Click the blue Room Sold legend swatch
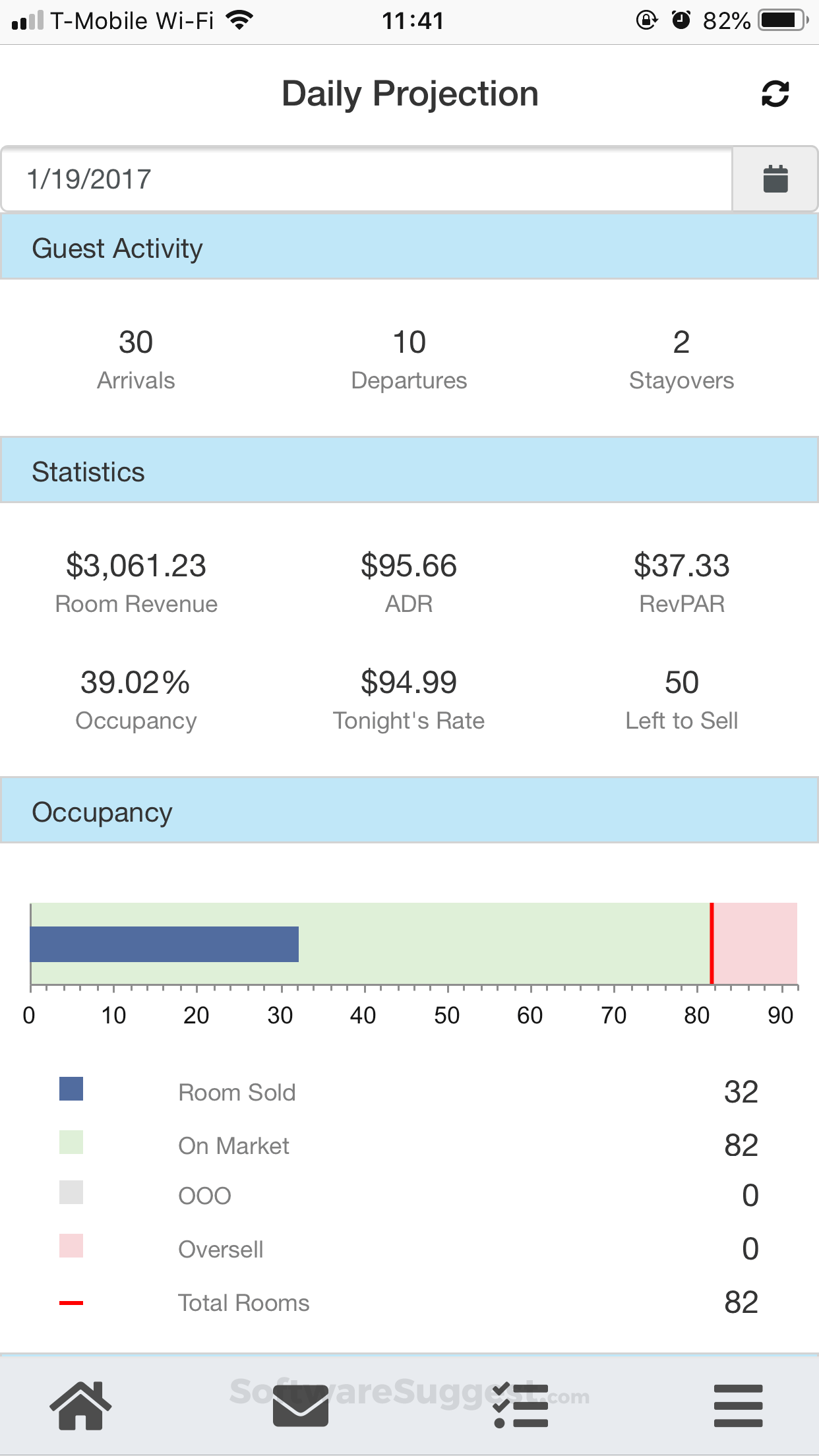The height and width of the screenshot is (1456, 819). click(71, 1089)
